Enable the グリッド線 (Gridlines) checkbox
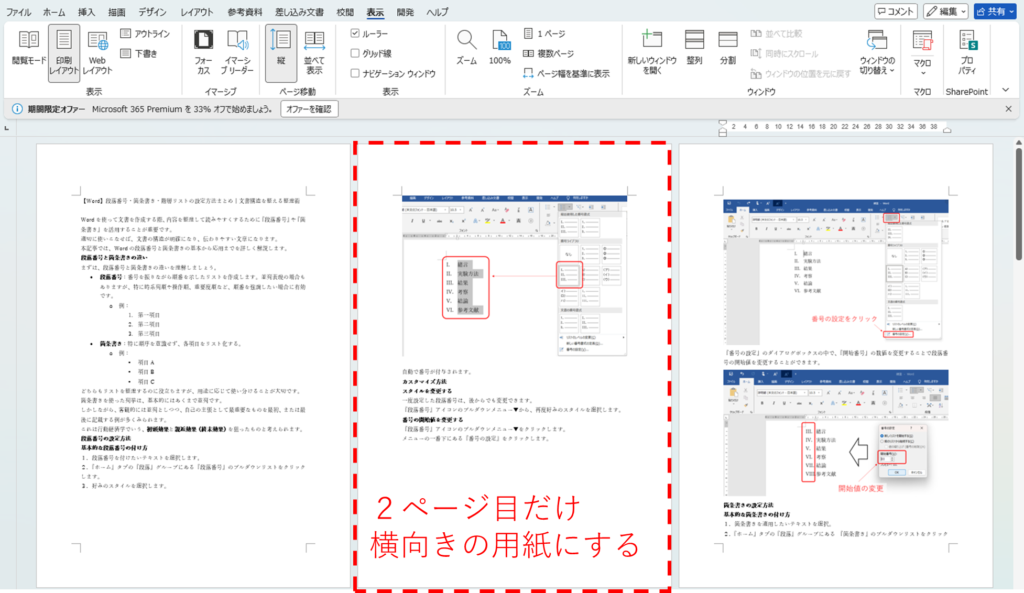 click(356, 53)
